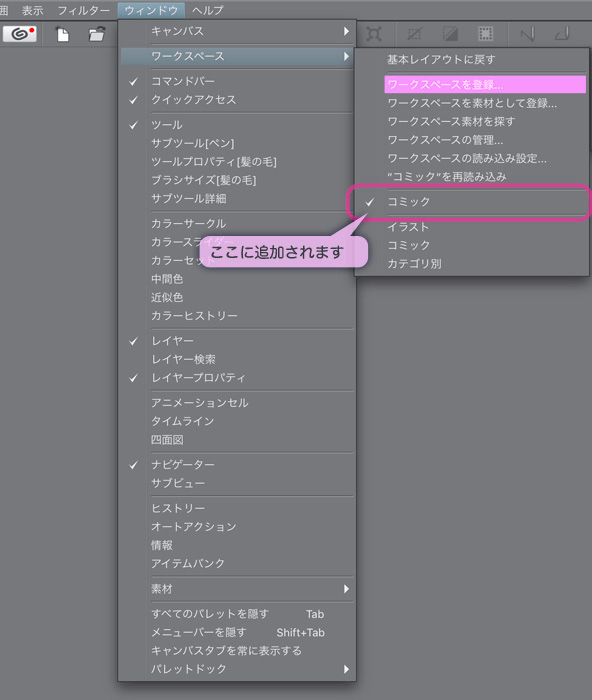Show the カラーサークル palette
Screen dimensions: 592x700
tap(238, 224)
